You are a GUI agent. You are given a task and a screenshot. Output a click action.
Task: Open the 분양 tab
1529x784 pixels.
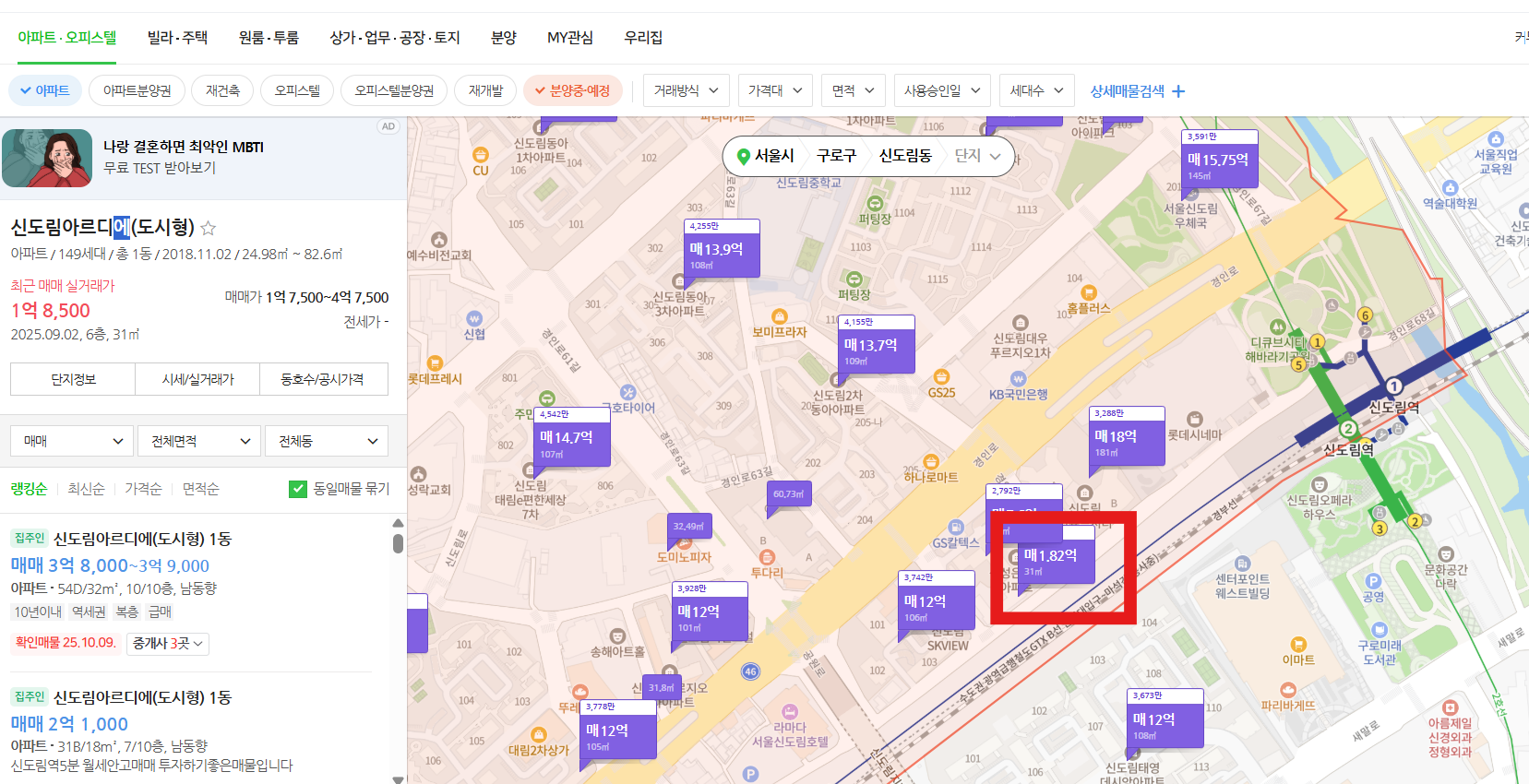point(504,38)
